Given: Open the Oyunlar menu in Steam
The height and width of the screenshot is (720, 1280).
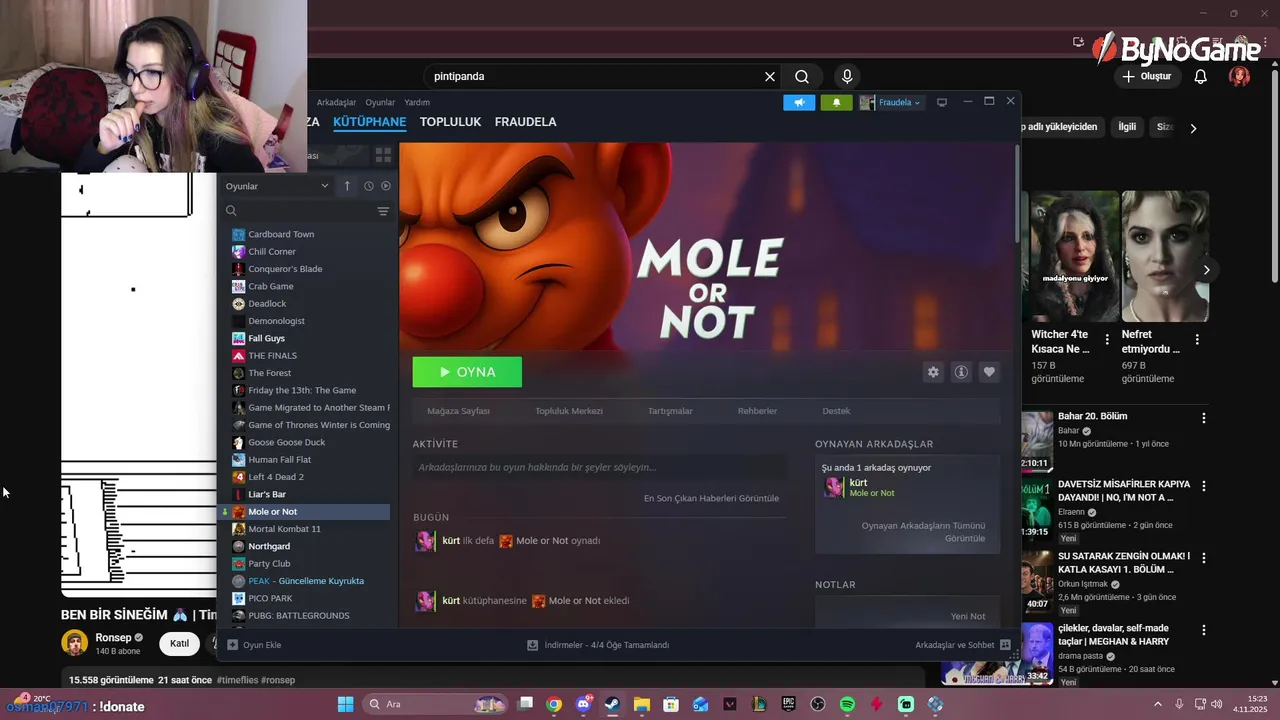Looking at the screenshot, I should [380, 102].
